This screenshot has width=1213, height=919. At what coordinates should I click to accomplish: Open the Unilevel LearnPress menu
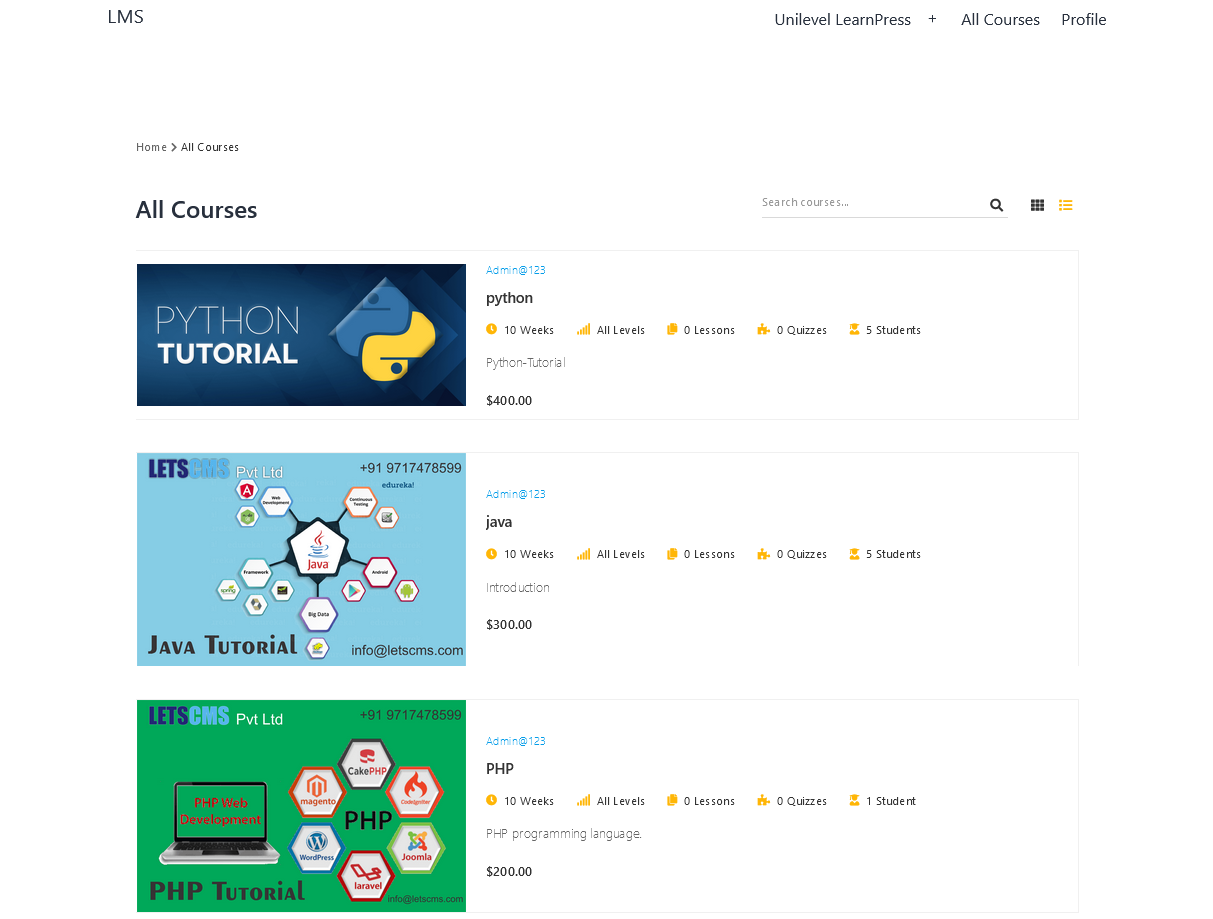842,20
